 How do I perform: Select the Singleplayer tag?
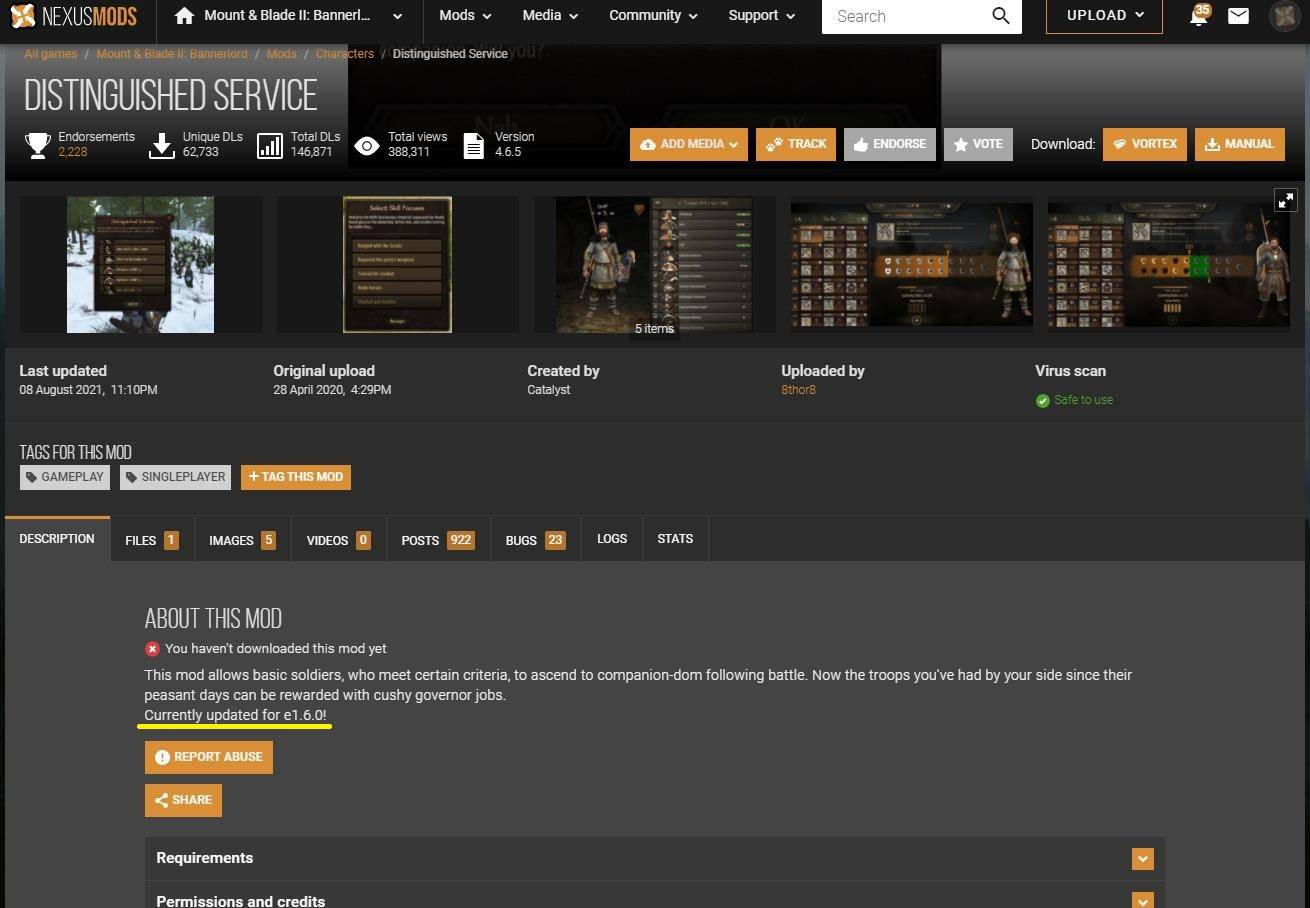(x=175, y=477)
